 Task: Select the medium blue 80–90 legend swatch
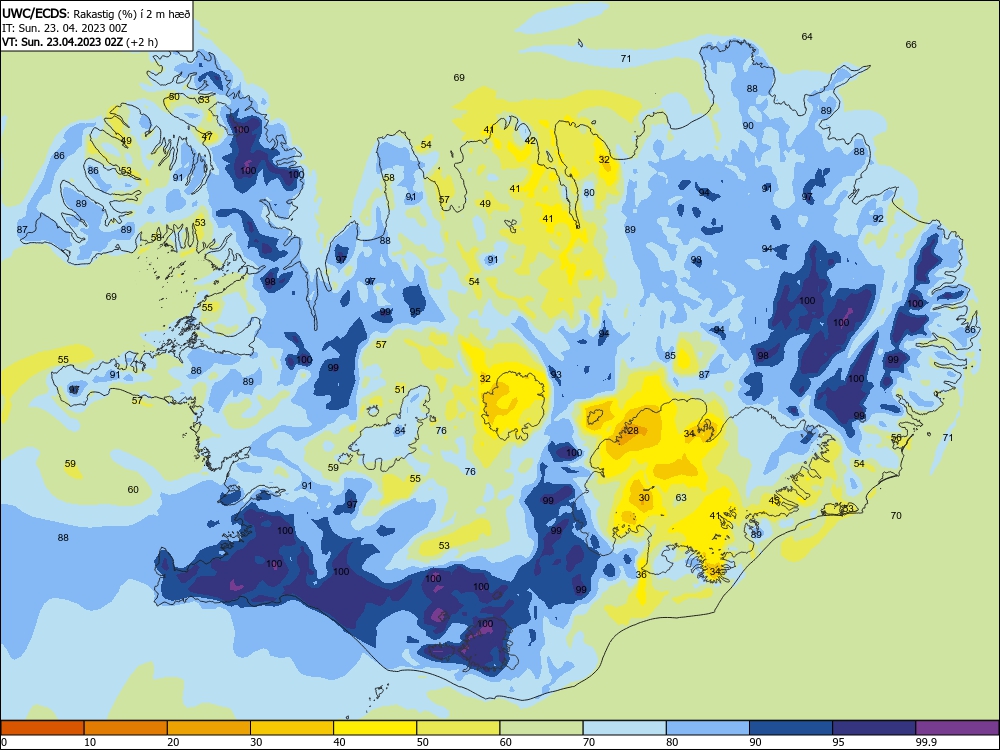708,728
